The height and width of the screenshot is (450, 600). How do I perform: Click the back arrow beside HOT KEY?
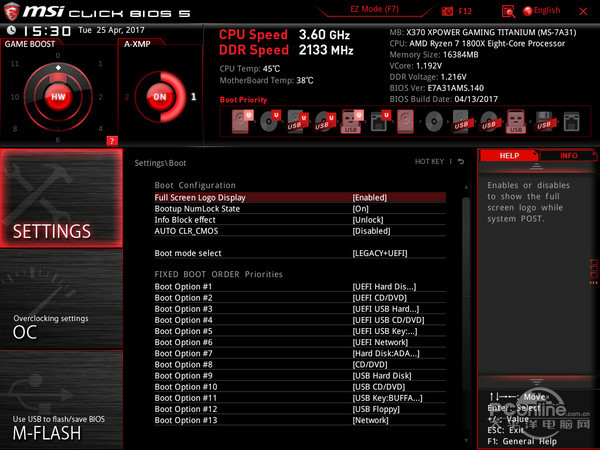pos(461,161)
